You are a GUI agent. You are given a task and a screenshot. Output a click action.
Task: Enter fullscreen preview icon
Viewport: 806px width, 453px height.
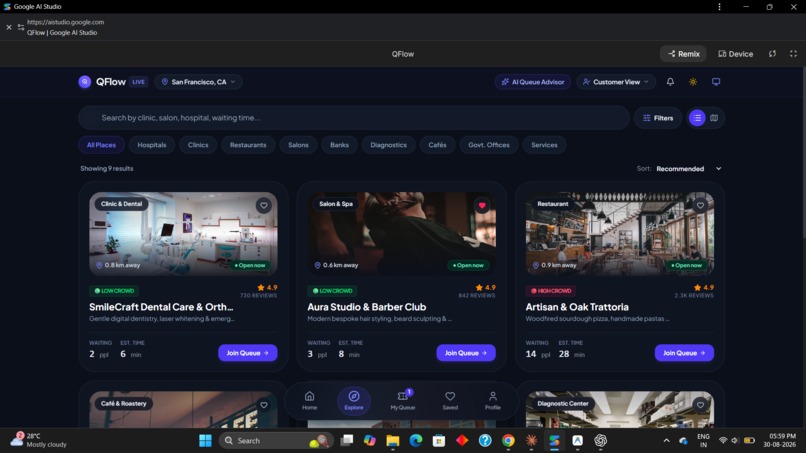(793, 53)
